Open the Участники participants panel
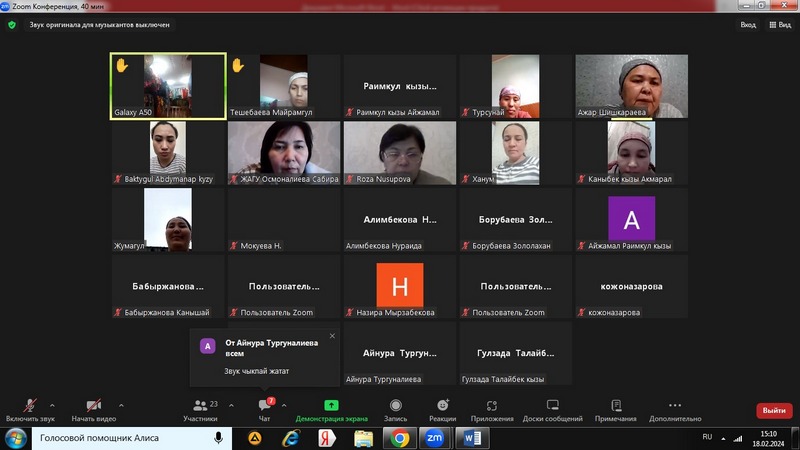The width and height of the screenshot is (800, 450). (x=200, y=406)
